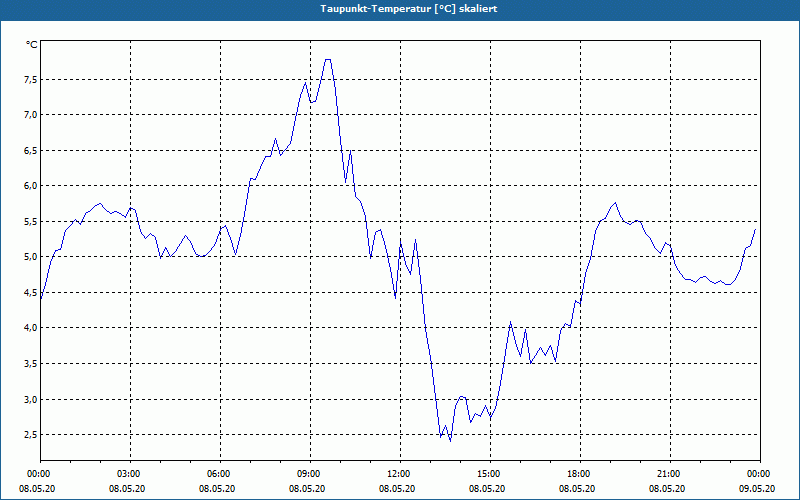Click the 7,5 y-axis label
Screen dimensions: 800x500
(x=32, y=80)
